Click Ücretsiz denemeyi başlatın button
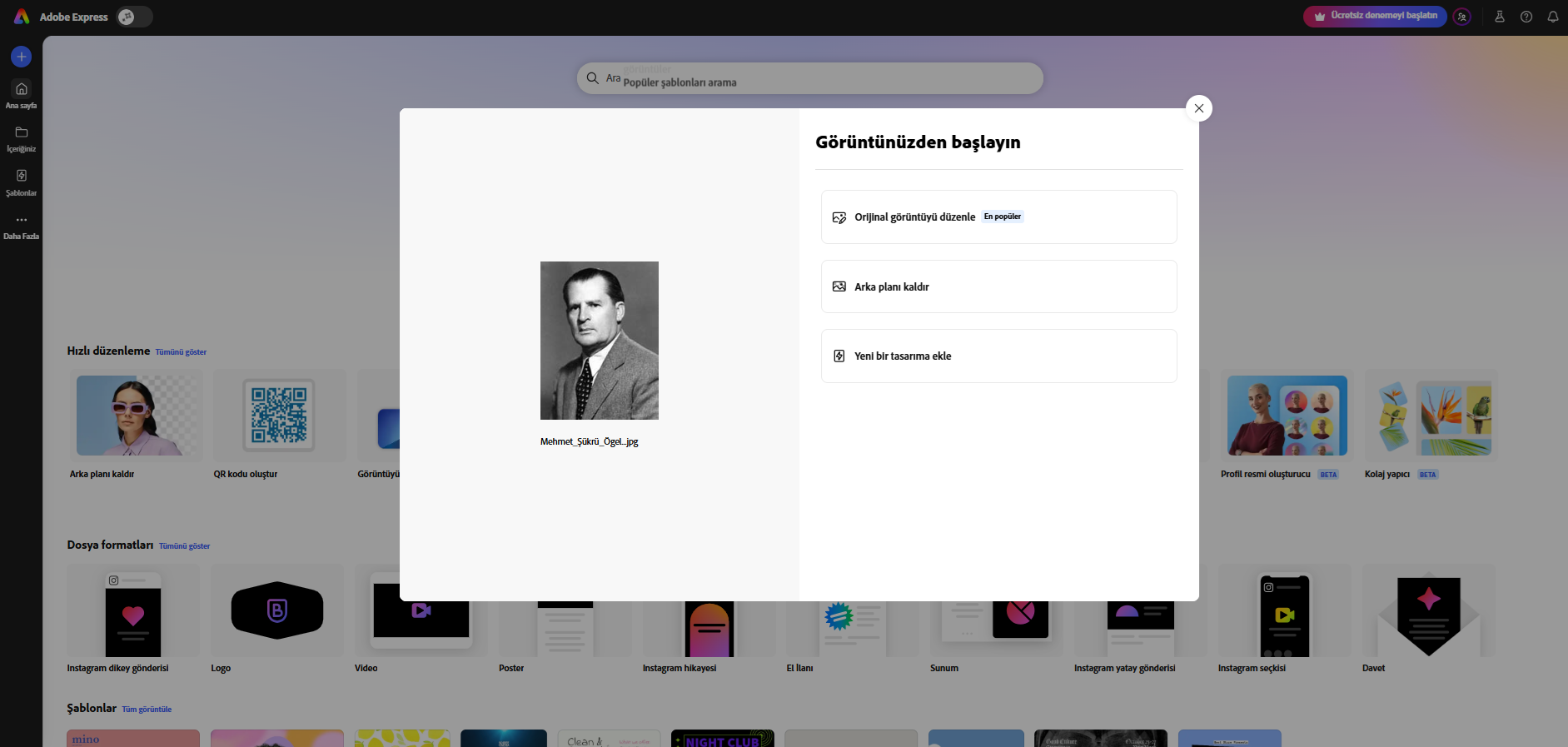The image size is (1568, 747). 1375,16
